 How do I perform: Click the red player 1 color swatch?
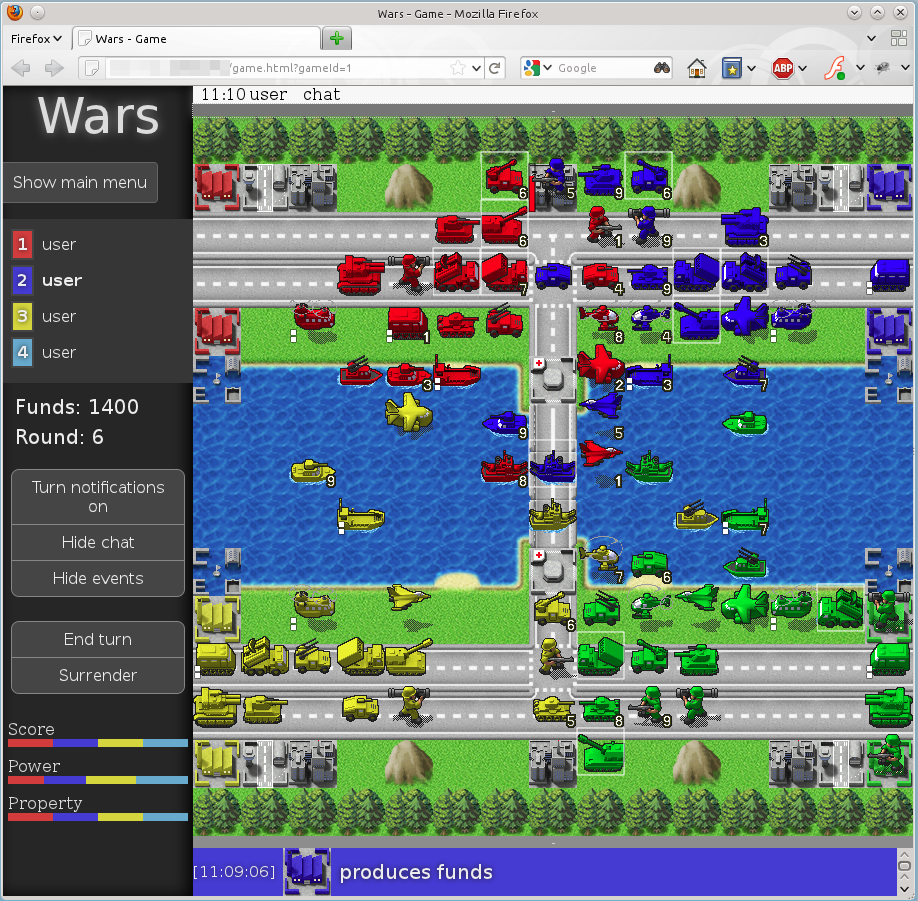tap(22, 244)
